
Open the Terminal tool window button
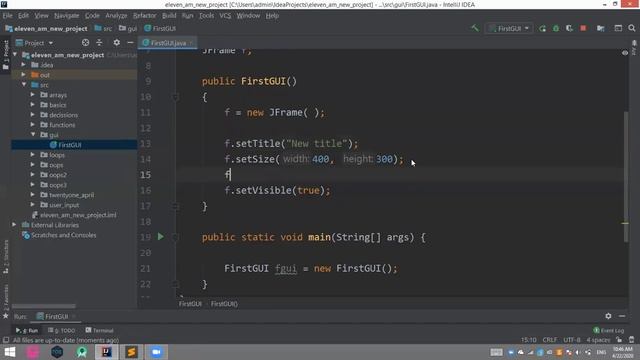[99, 330]
